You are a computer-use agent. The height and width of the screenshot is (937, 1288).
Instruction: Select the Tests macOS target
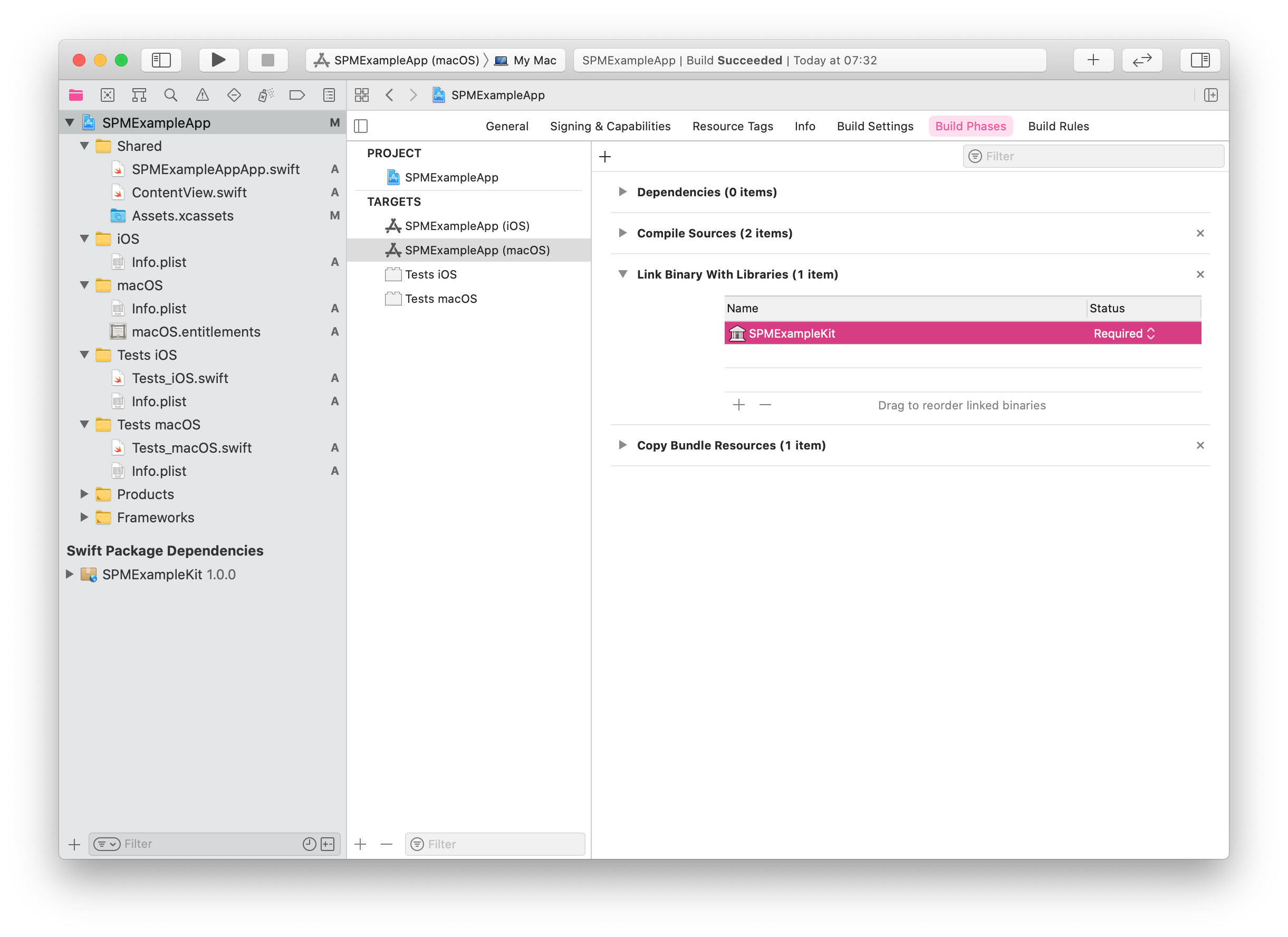click(x=469, y=299)
